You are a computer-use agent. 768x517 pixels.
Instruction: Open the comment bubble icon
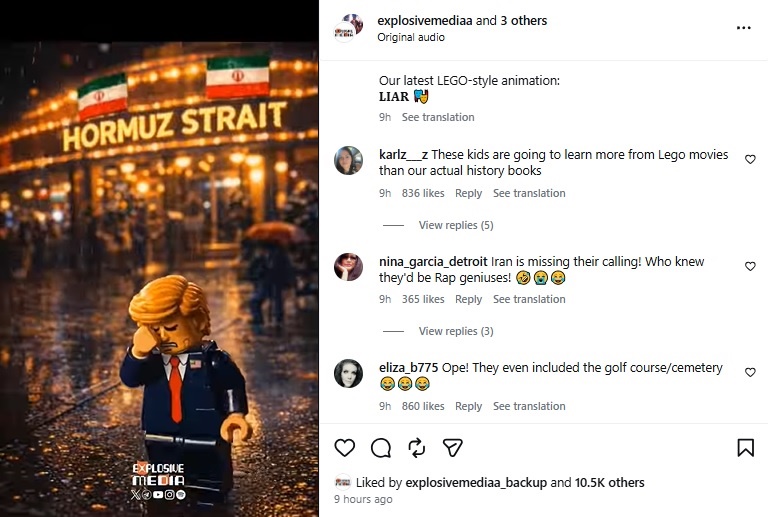pos(381,448)
